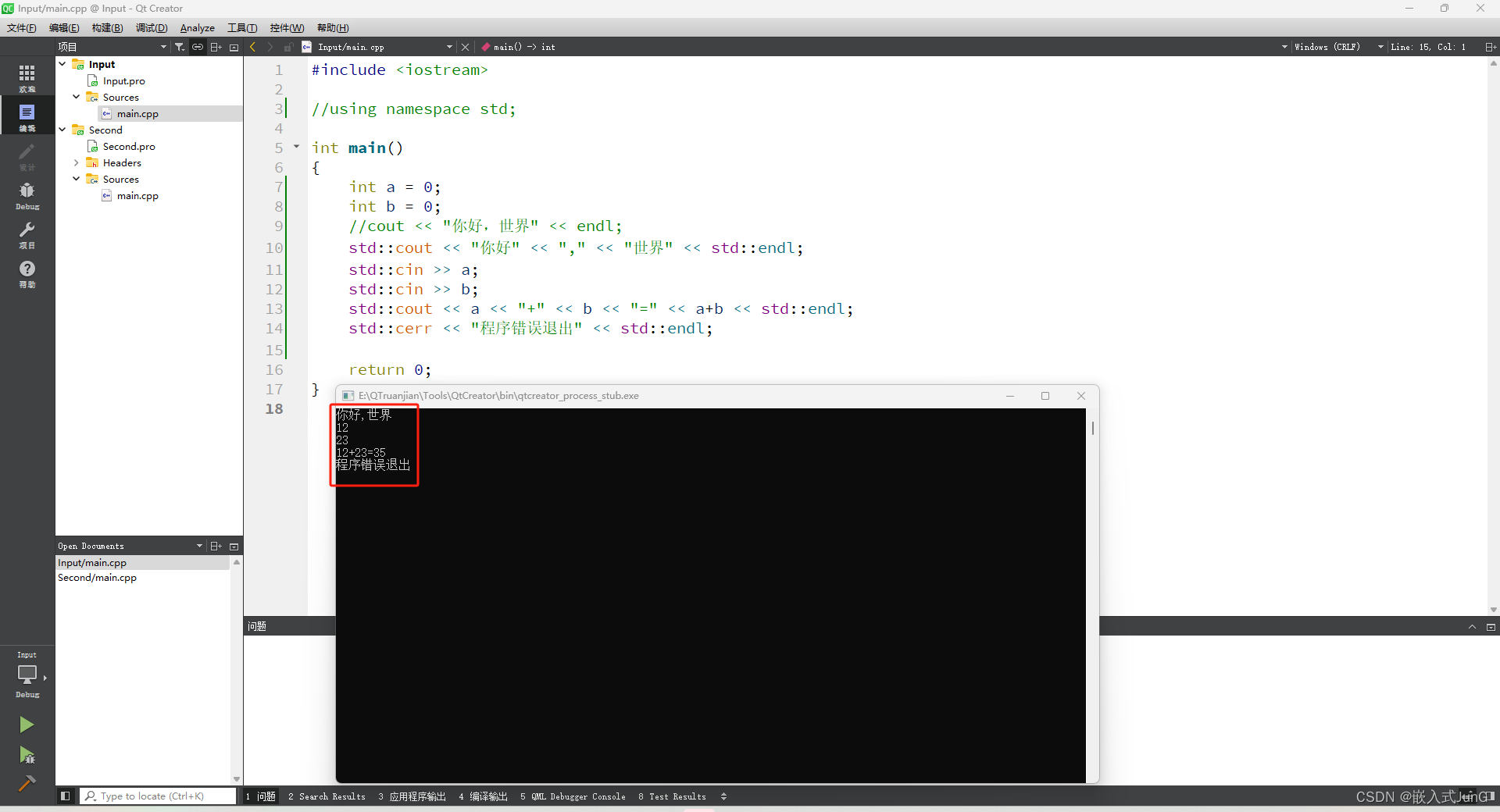Open the Welcome mode in the sidebar
The height and width of the screenshot is (812, 1500).
coord(27,77)
